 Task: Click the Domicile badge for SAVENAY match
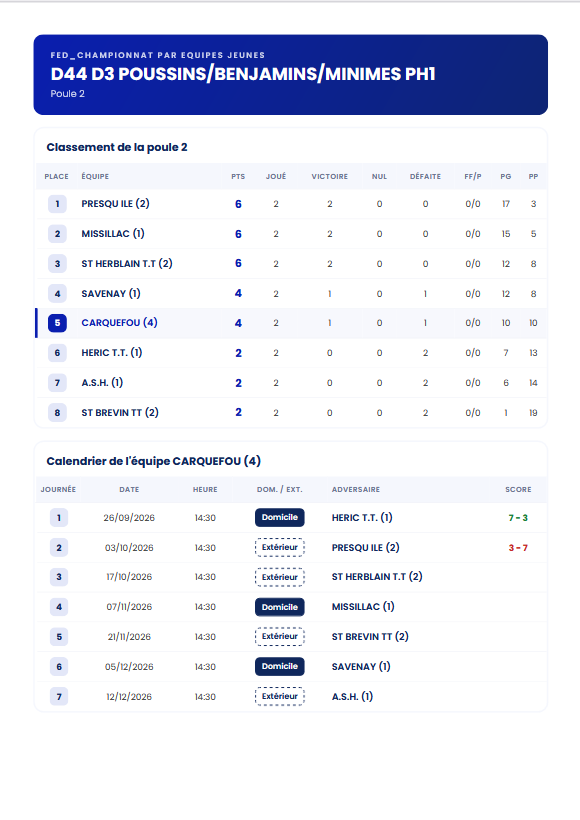[280, 666]
